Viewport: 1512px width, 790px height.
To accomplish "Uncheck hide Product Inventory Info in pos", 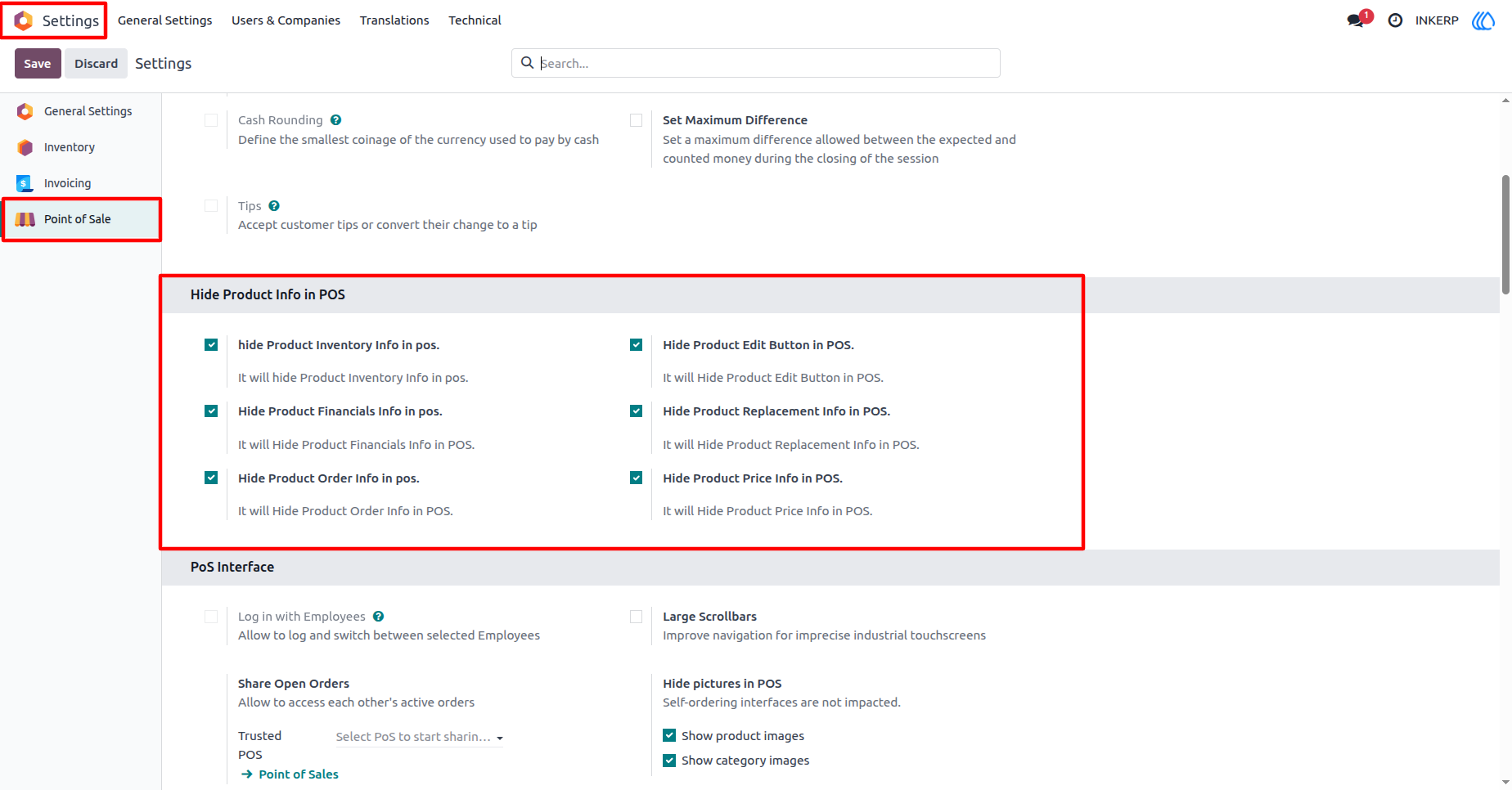I will 211,345.
